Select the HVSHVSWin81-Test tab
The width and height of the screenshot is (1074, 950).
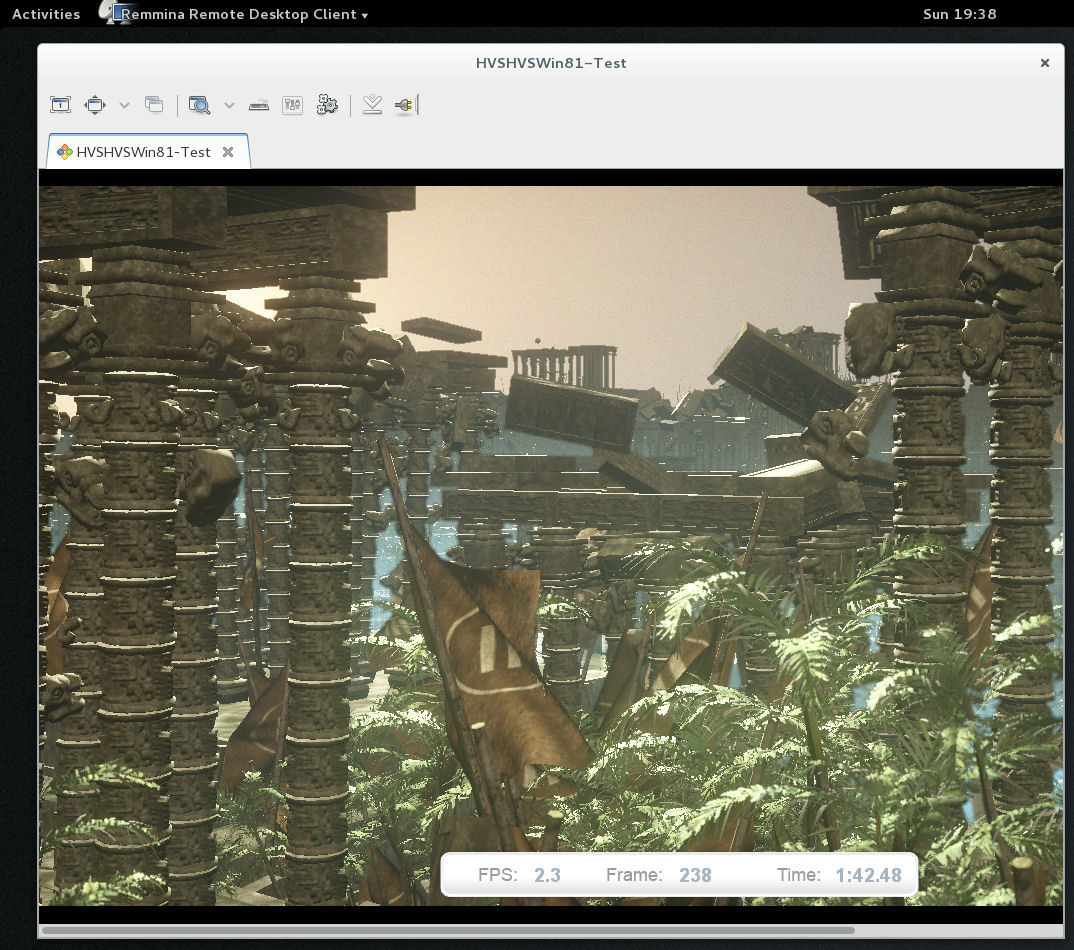click(148, 151)
